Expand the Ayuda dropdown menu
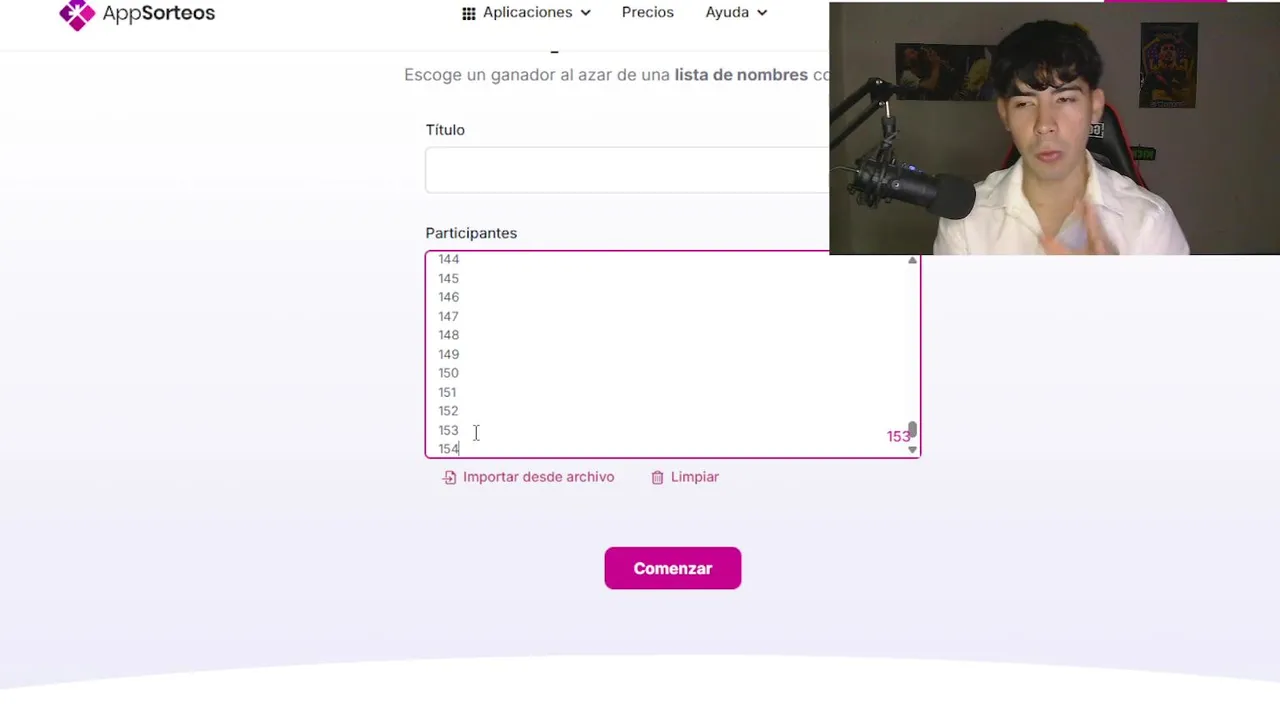 tap(736, 12)
